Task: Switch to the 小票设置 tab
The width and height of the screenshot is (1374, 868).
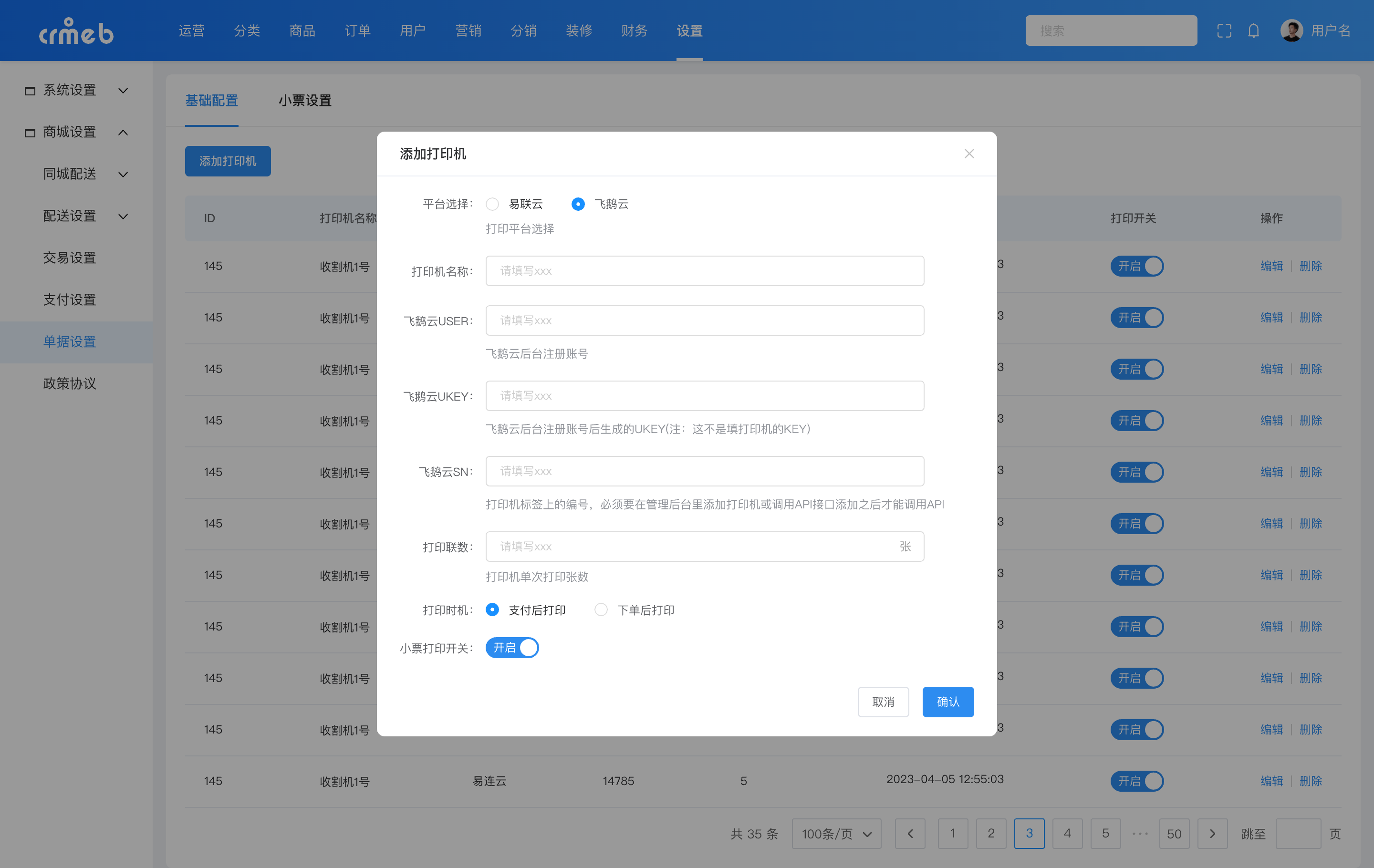Action: pos(305,100)
